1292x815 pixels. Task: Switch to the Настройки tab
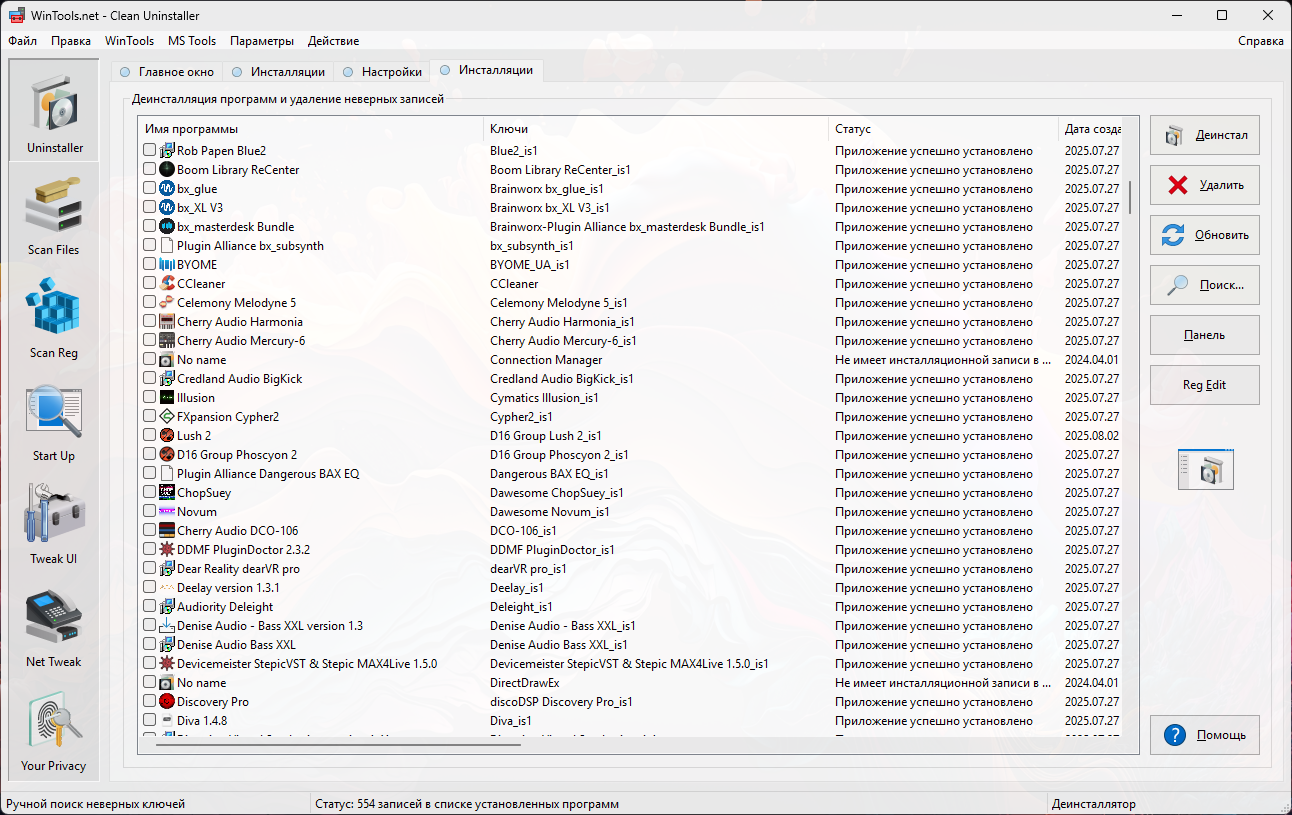pyautogui.click(x=381, y=72)
